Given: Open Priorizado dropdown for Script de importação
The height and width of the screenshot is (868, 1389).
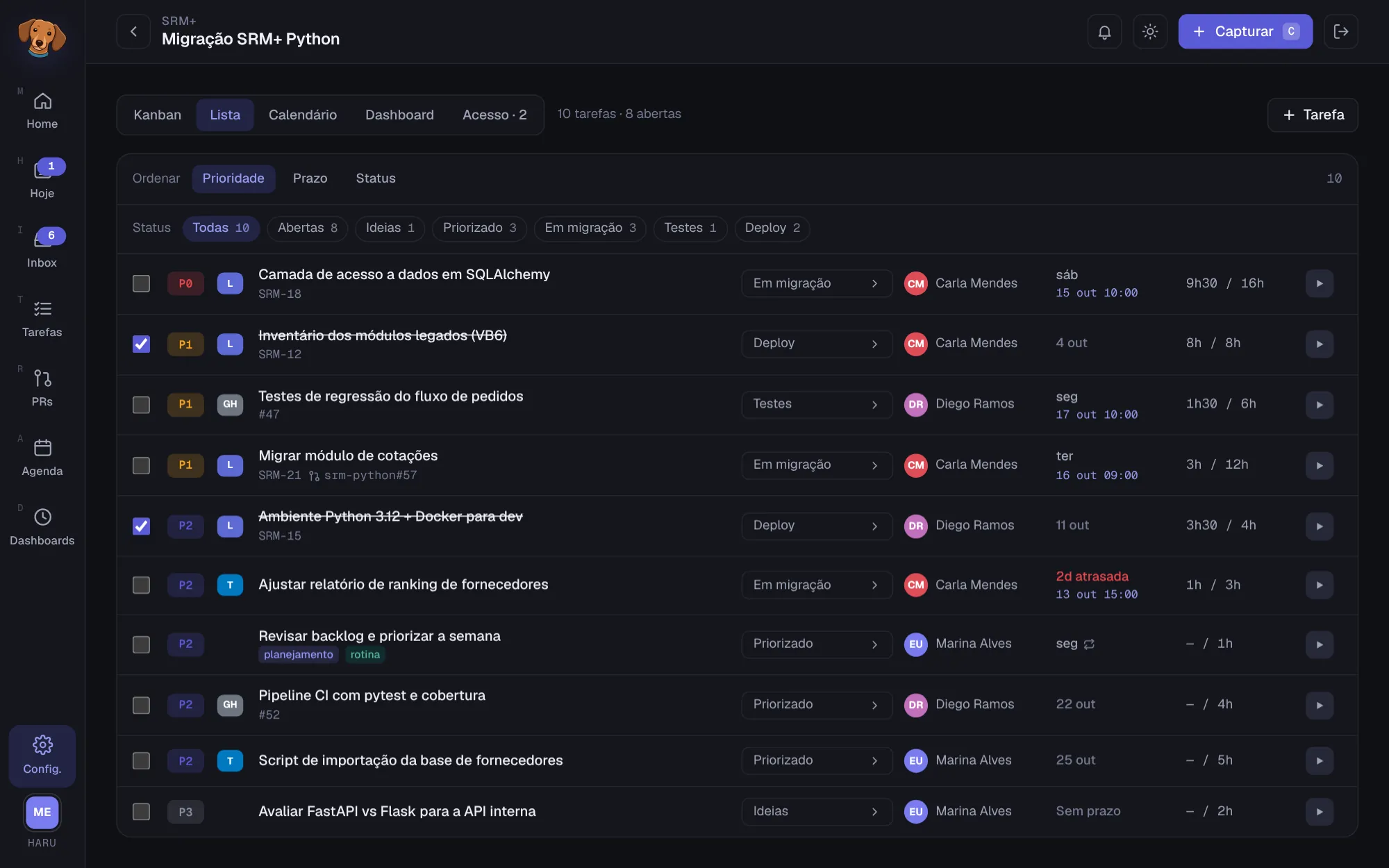Looking at the screenshot, I should 817,760.
